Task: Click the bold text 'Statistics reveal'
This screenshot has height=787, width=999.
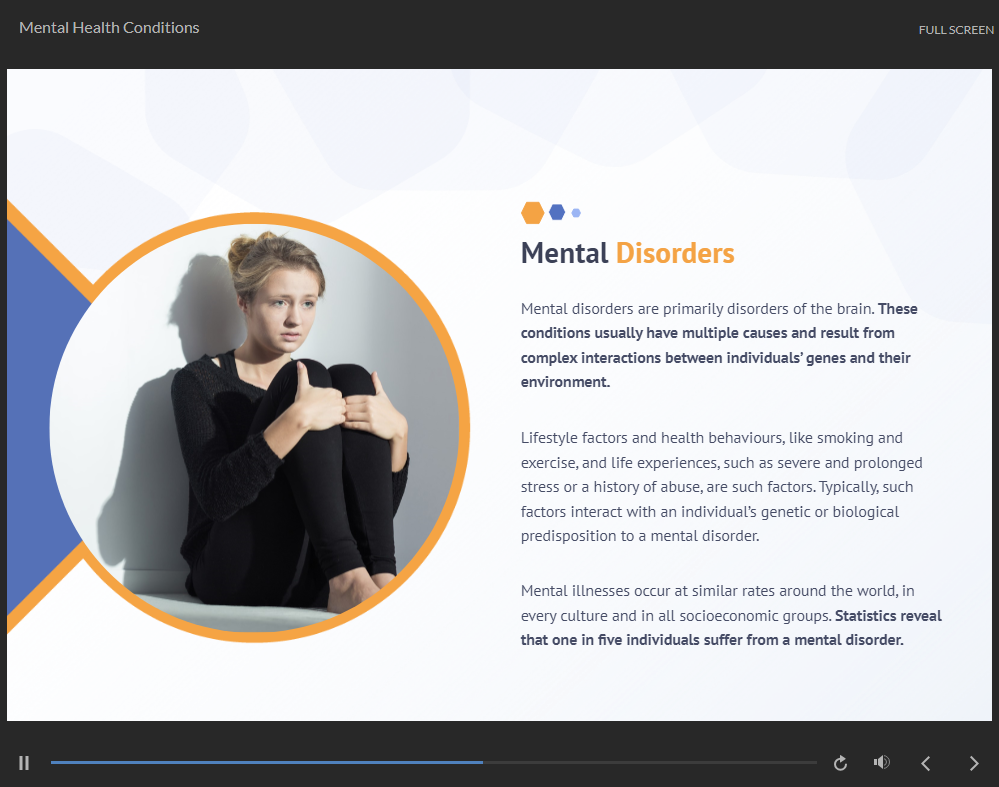Action: tap(888, 616)
